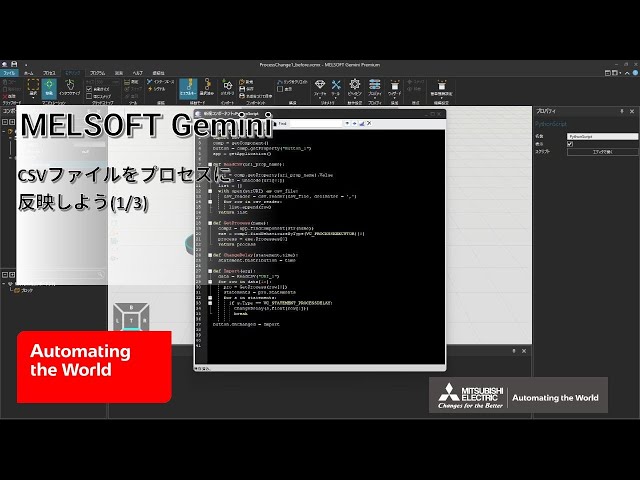The height and width of the screenshot is (480, 640).
Task: Click the search magnifier in component tree
Action: tap(100, 275)
